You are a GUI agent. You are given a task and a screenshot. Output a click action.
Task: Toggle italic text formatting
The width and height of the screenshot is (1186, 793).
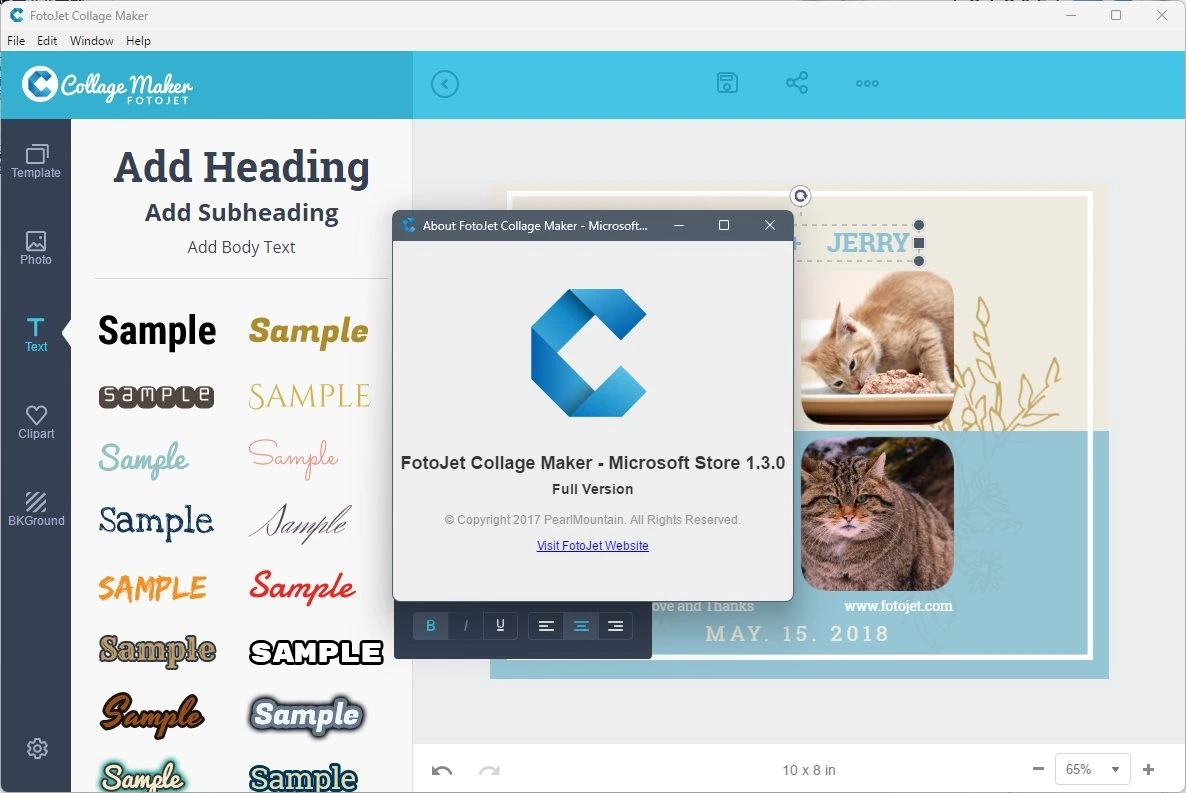point(465,626)
